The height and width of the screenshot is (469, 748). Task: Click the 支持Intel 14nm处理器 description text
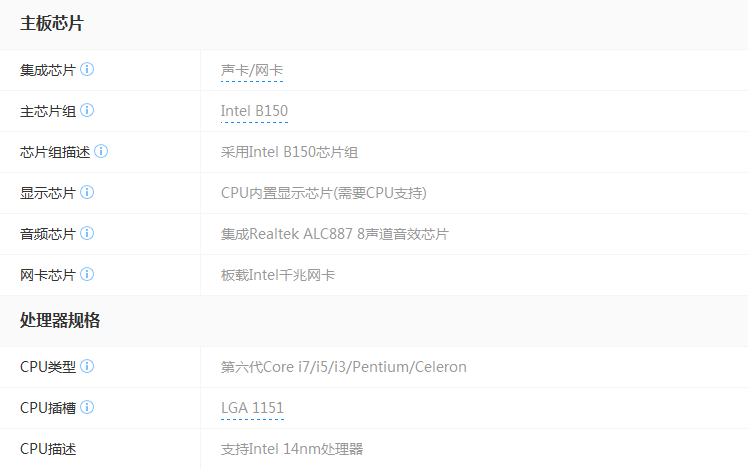click(x=291, y=449)
